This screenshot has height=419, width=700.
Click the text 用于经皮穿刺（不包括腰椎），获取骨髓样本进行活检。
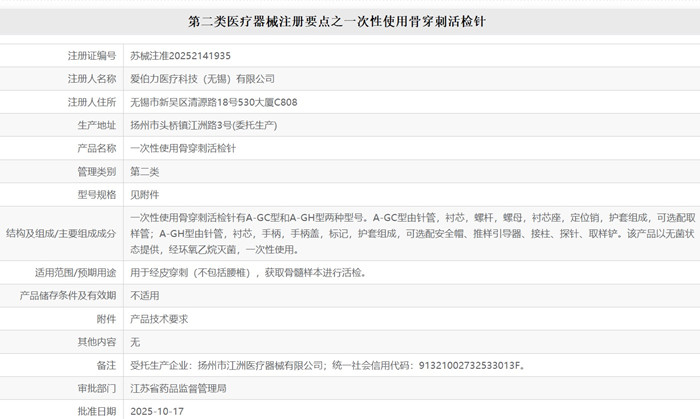pos(249,273)
